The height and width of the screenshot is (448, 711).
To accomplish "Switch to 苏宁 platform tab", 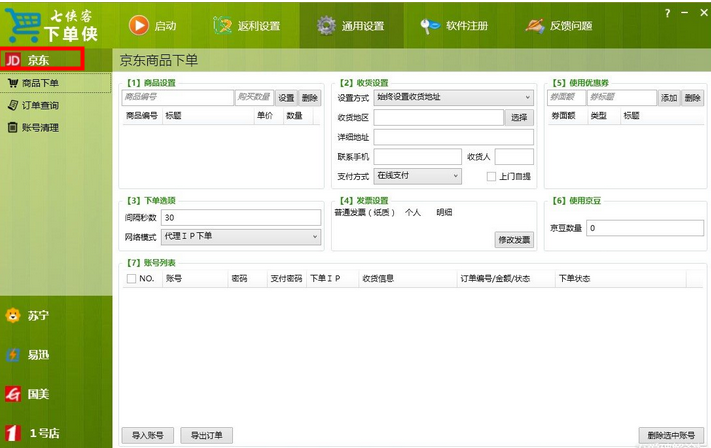I will [55, 315].
